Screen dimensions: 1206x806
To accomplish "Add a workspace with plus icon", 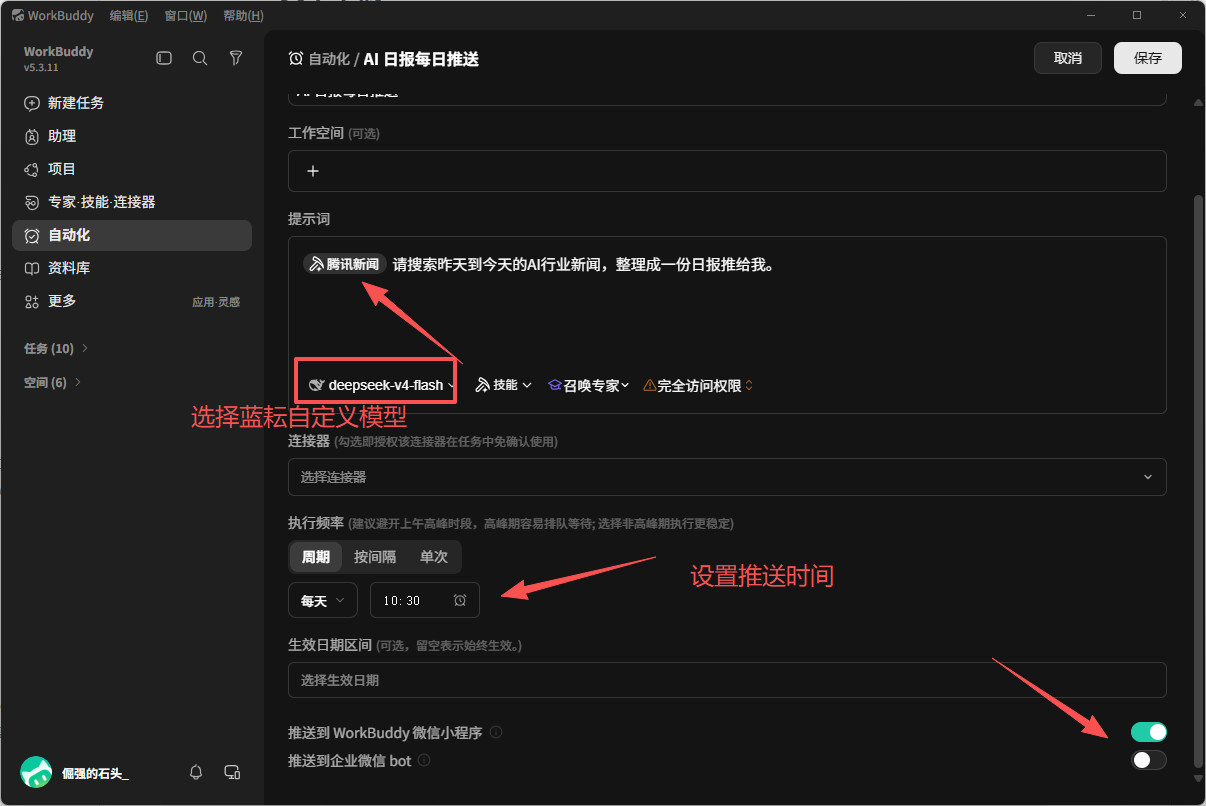I will click(x=313, y=171).
